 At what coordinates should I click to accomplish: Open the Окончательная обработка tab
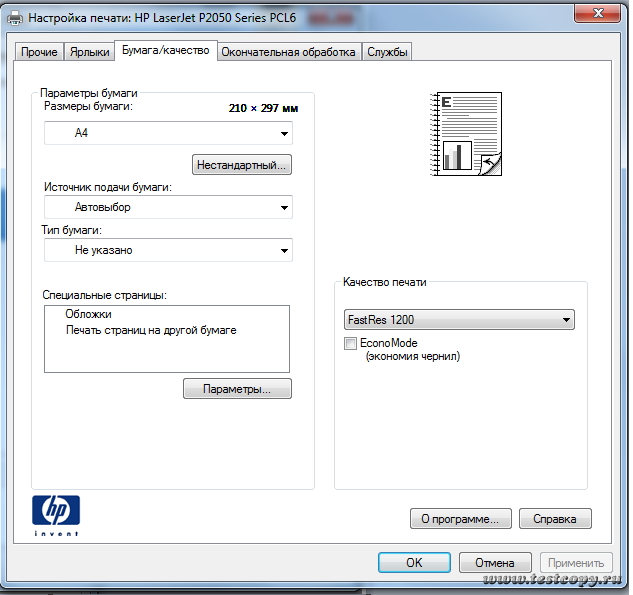[288, 52]
